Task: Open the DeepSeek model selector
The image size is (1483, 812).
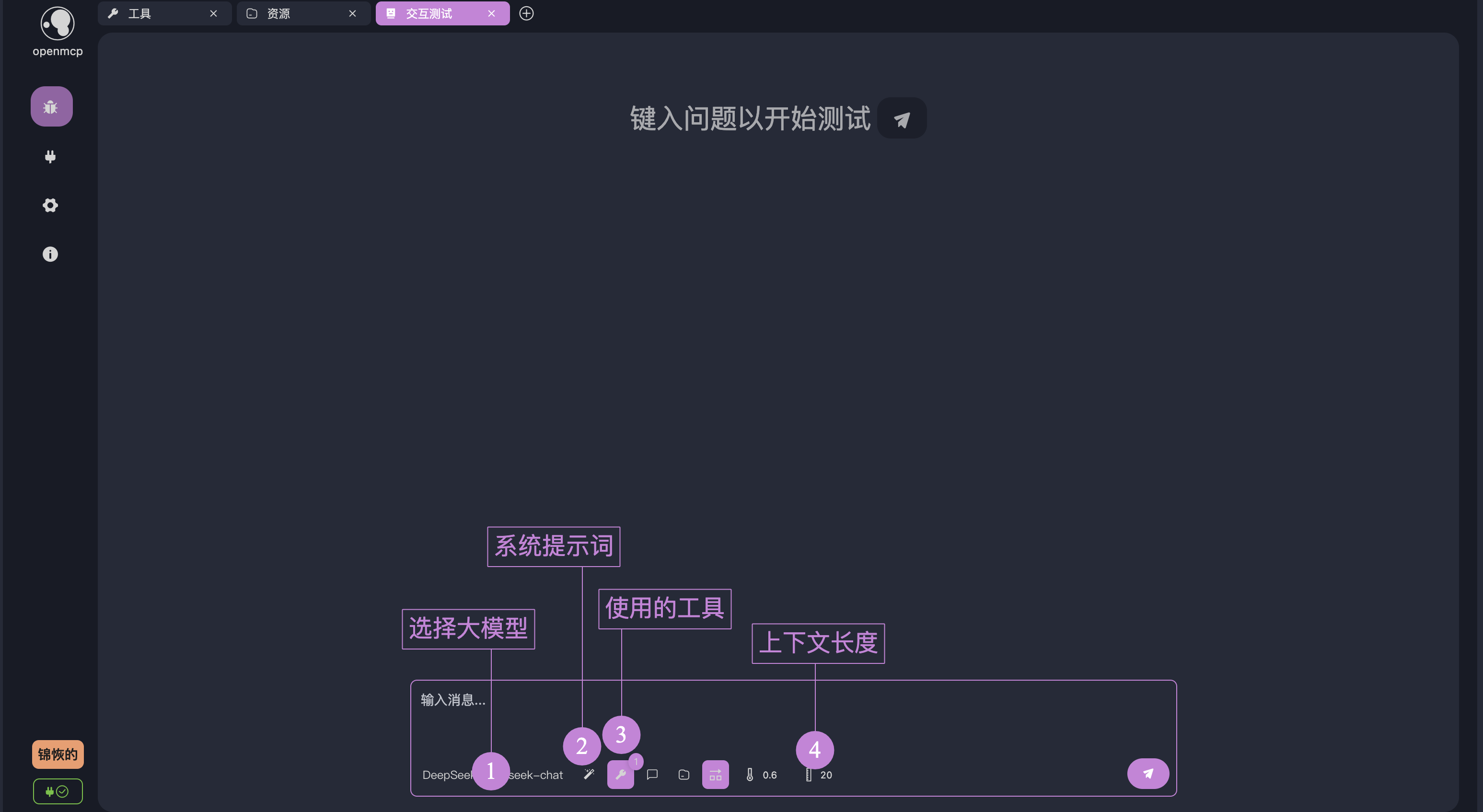Action: (x=446, y=775)
